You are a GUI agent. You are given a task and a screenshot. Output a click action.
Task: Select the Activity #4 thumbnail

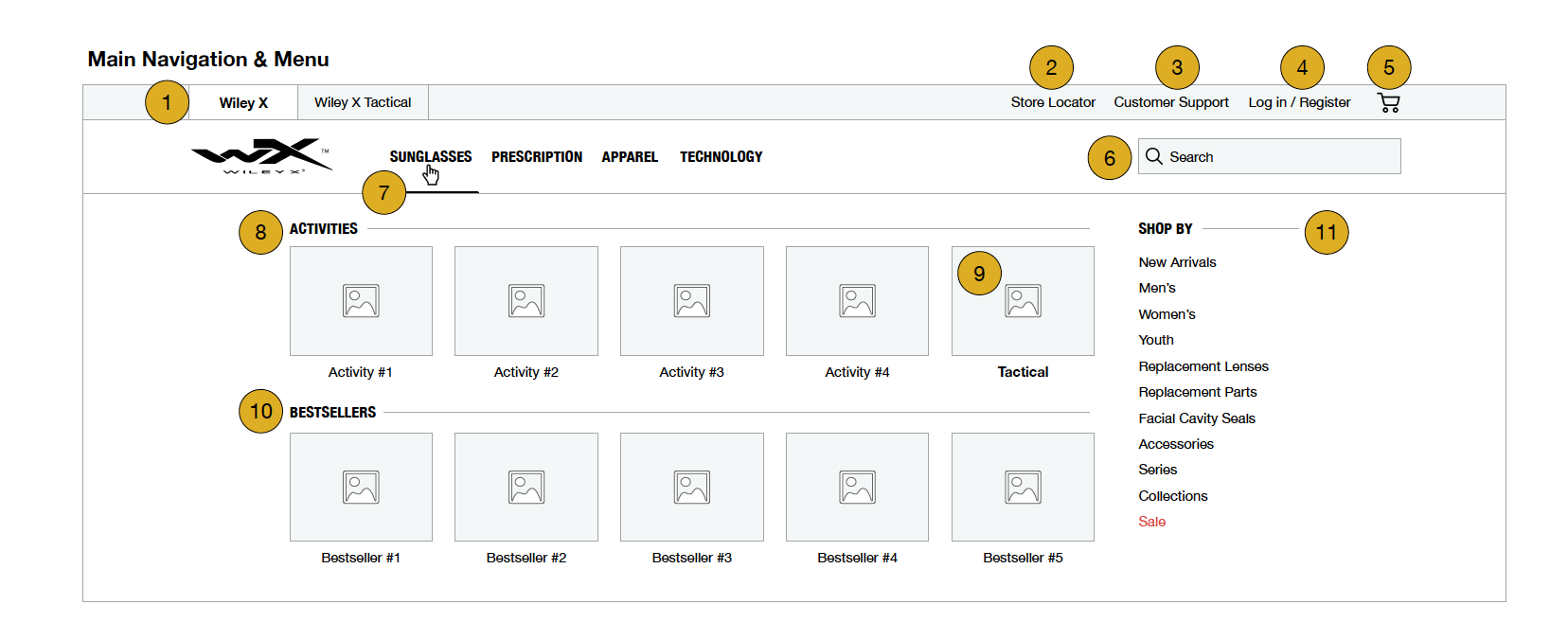(857, 301)
